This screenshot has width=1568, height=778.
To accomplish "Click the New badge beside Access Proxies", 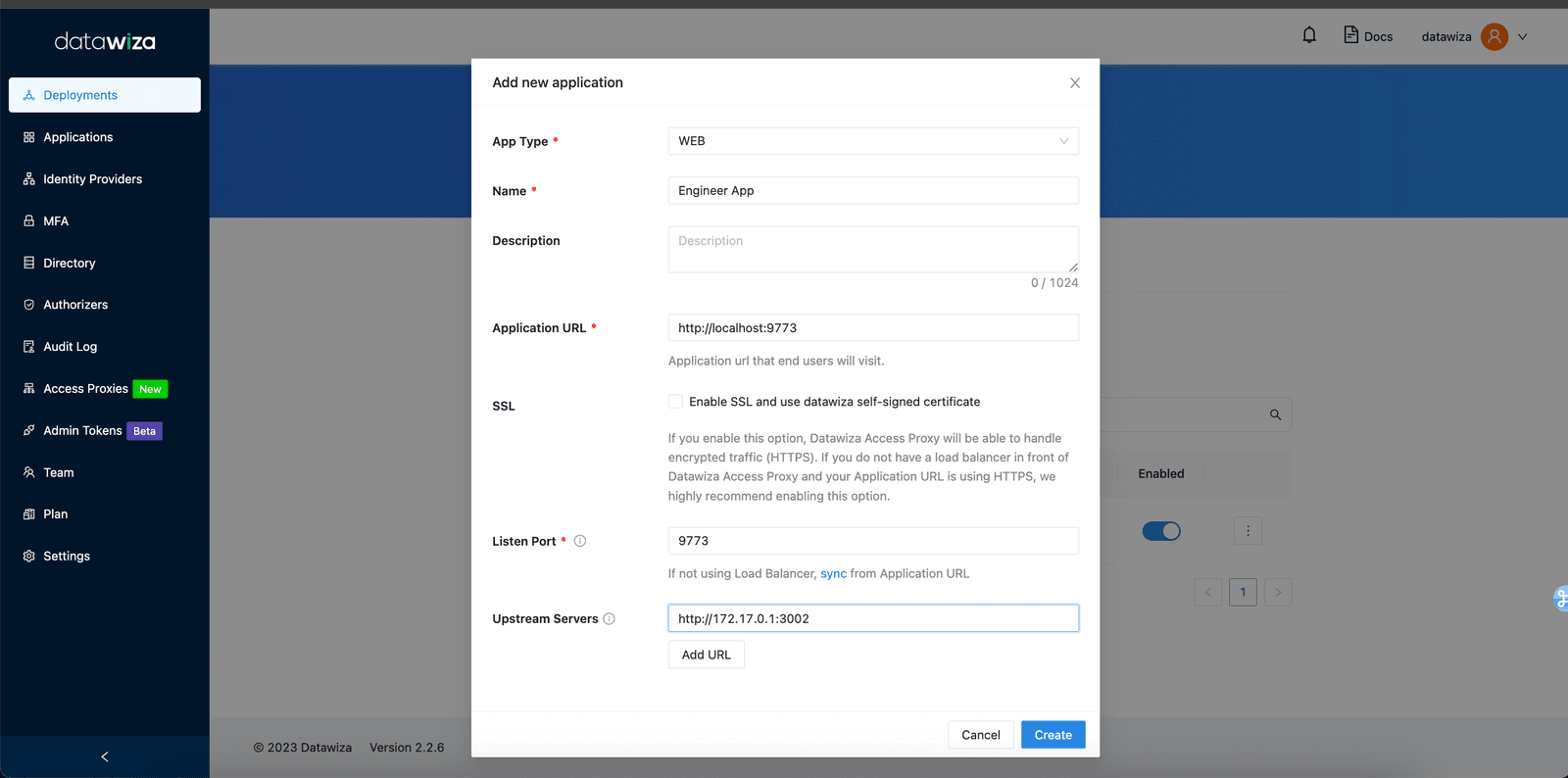I will 150,389.
